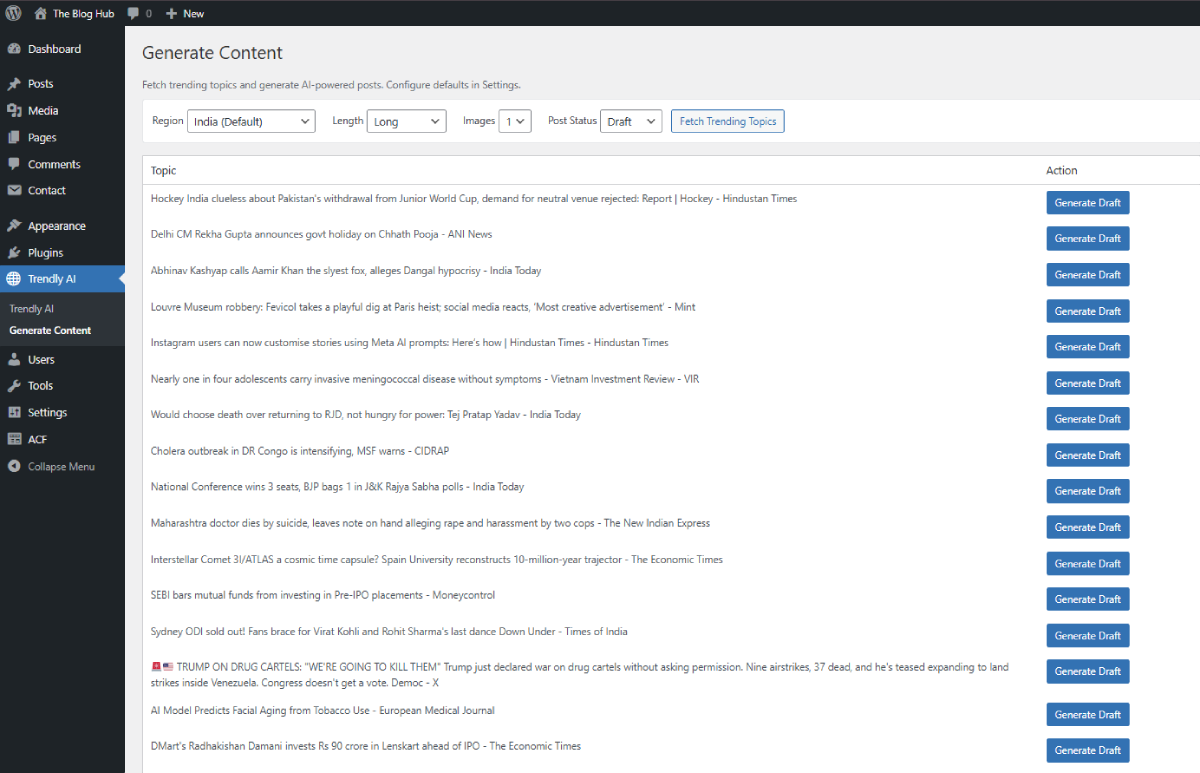Select the Posts pushpin icon in sidebar
The height and width of the screenshot is (773, 1200).
point(16,84)
